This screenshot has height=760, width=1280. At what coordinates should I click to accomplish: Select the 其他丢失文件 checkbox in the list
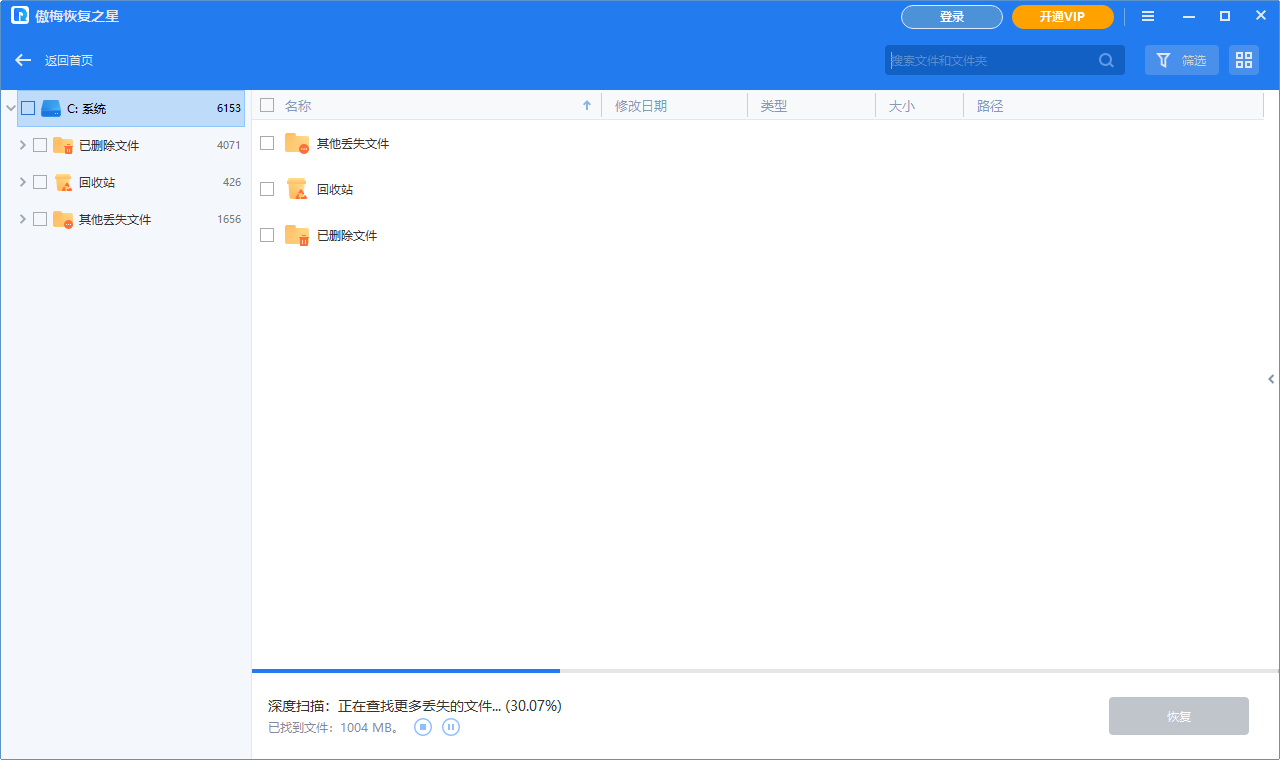coord(266,143)
